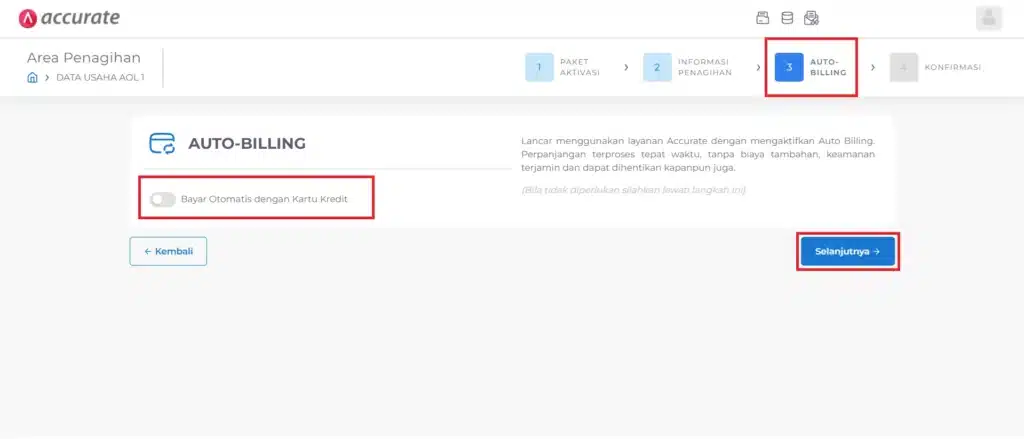Click the 'Bila tidak diperlukan' hint text
This screenshot has height=439, width=1024.
[x=633, y=190]
